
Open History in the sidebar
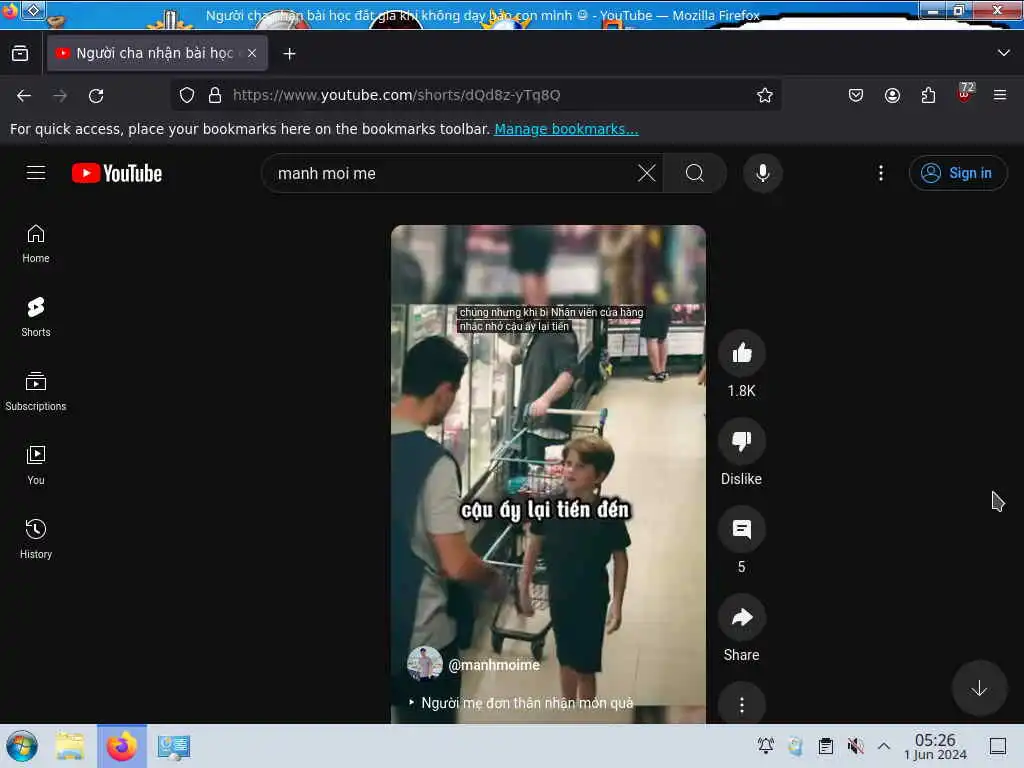click(x=36, y=539)
